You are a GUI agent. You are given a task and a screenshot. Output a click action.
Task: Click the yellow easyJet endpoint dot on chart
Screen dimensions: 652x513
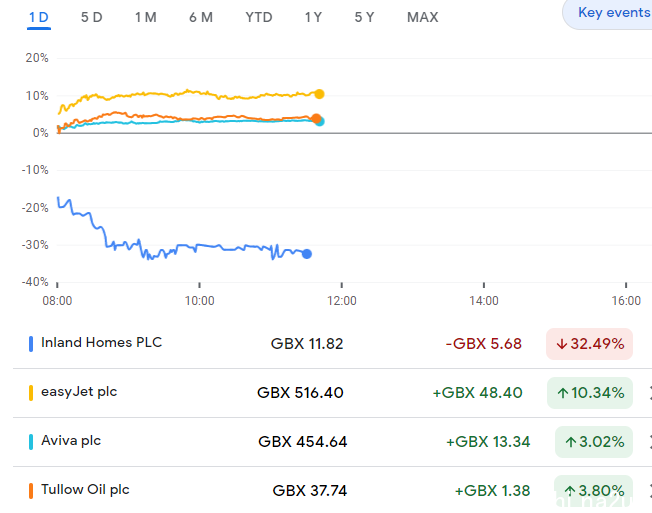(x=319, y=94)
